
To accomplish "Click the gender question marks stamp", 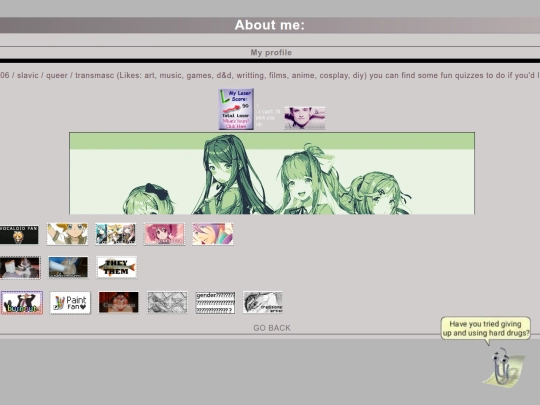I will click(215, 302).
